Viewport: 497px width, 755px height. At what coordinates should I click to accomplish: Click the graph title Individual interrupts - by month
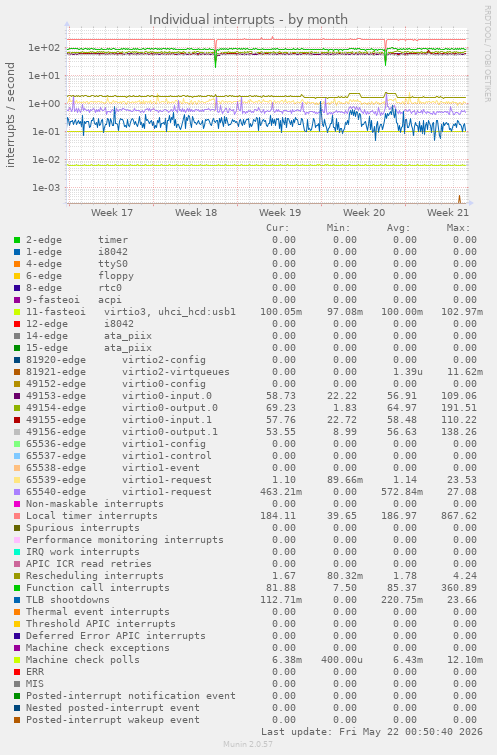pyautogui.click(x=248, y=19)
